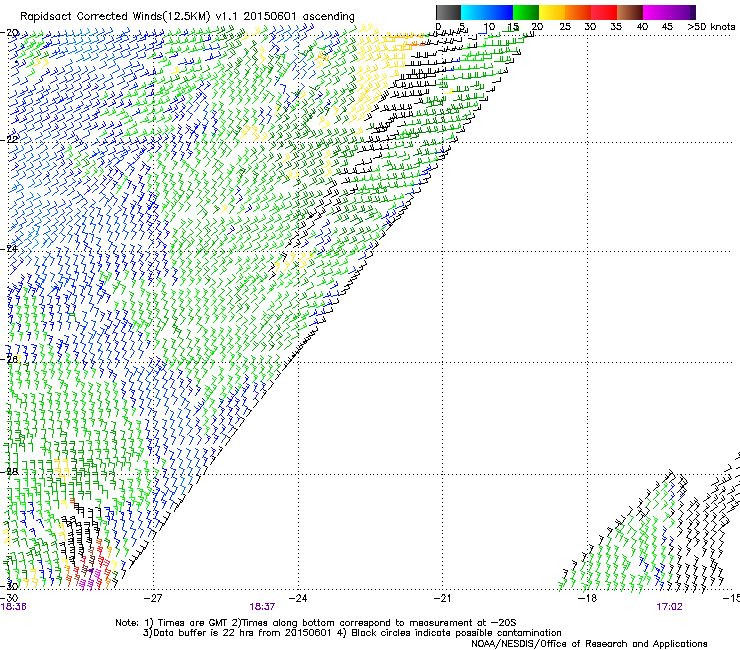The width and height of the screenshot is (740, 650).
Task: Click the '-21' longitude axis label
Action: click(x=442, y=599)
